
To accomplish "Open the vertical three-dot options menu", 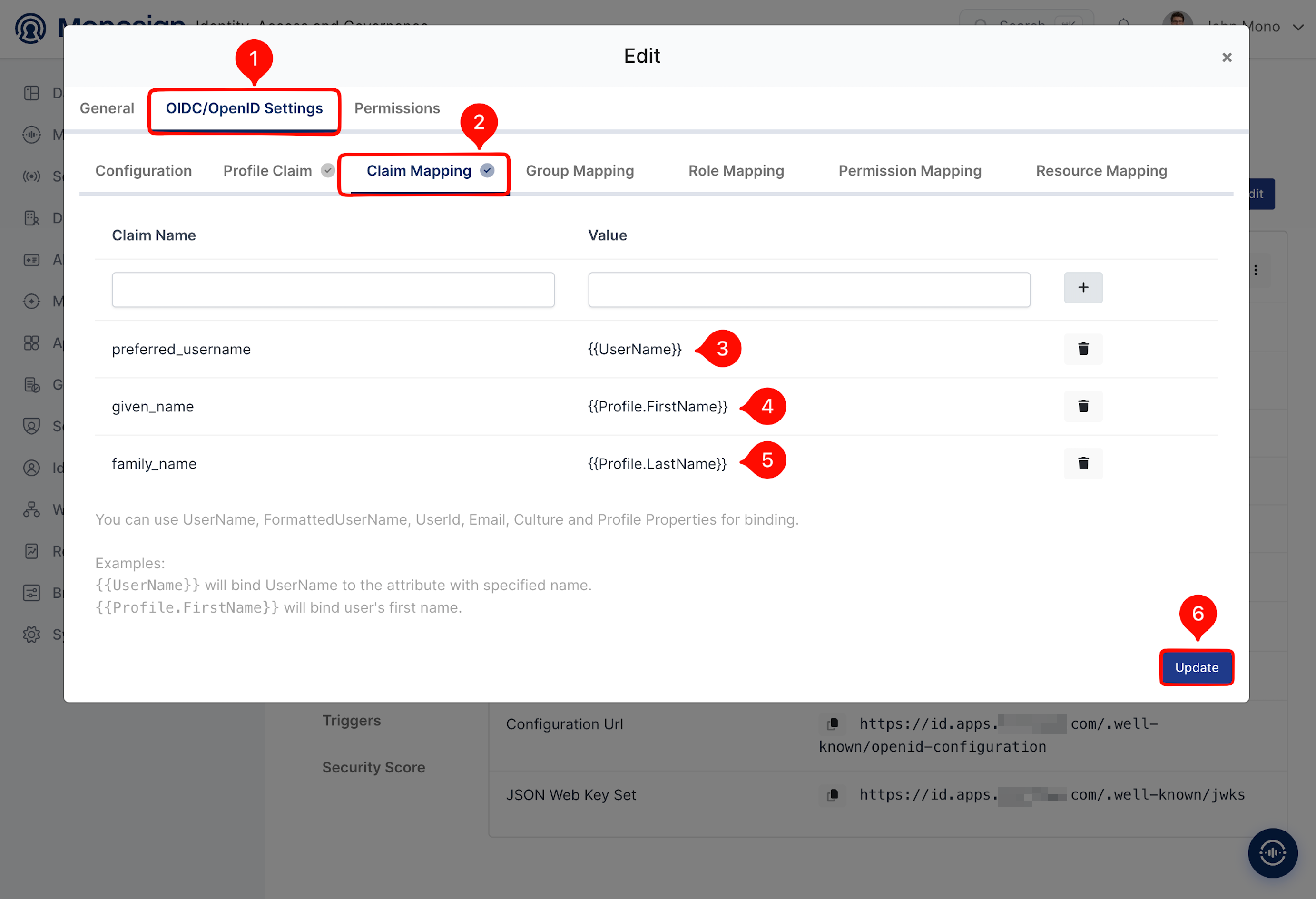I will [x=1256, y=270].
